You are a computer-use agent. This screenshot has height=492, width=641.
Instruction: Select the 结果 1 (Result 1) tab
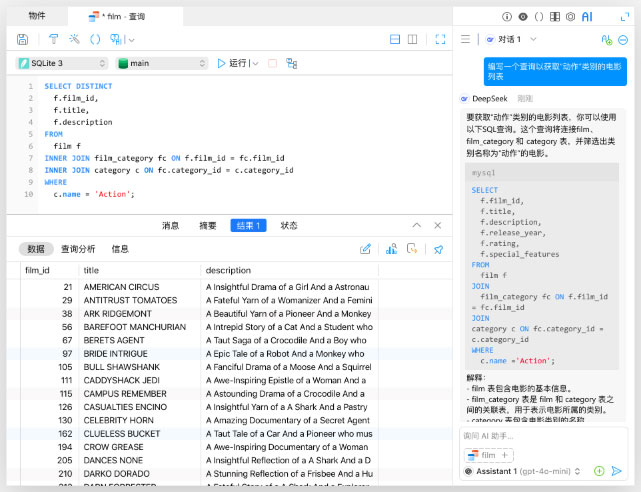pos(249,226)
